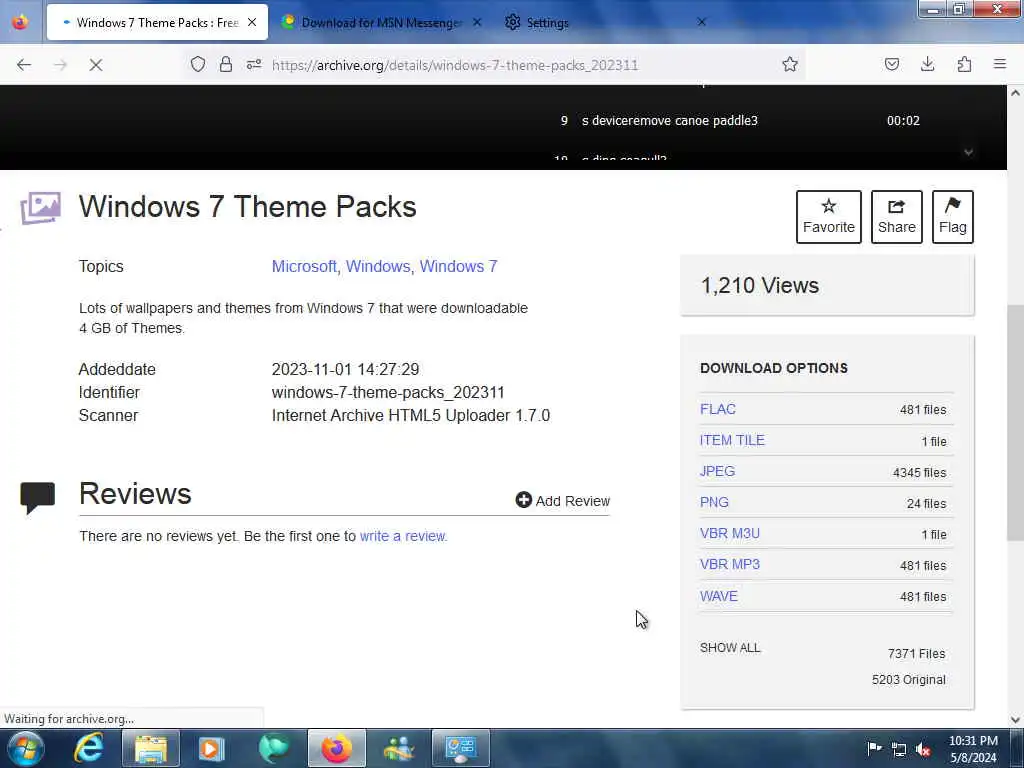Screen dimensions: 1024x768
Task: Click the padlock site security icon
Action: 226,64
